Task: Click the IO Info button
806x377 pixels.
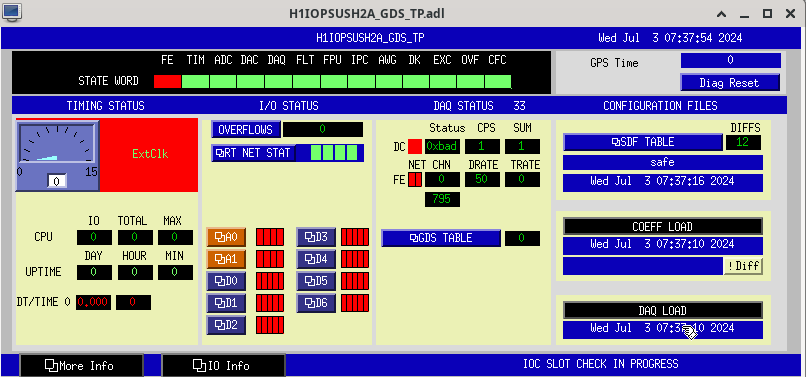Action: [x=224, y=366]
